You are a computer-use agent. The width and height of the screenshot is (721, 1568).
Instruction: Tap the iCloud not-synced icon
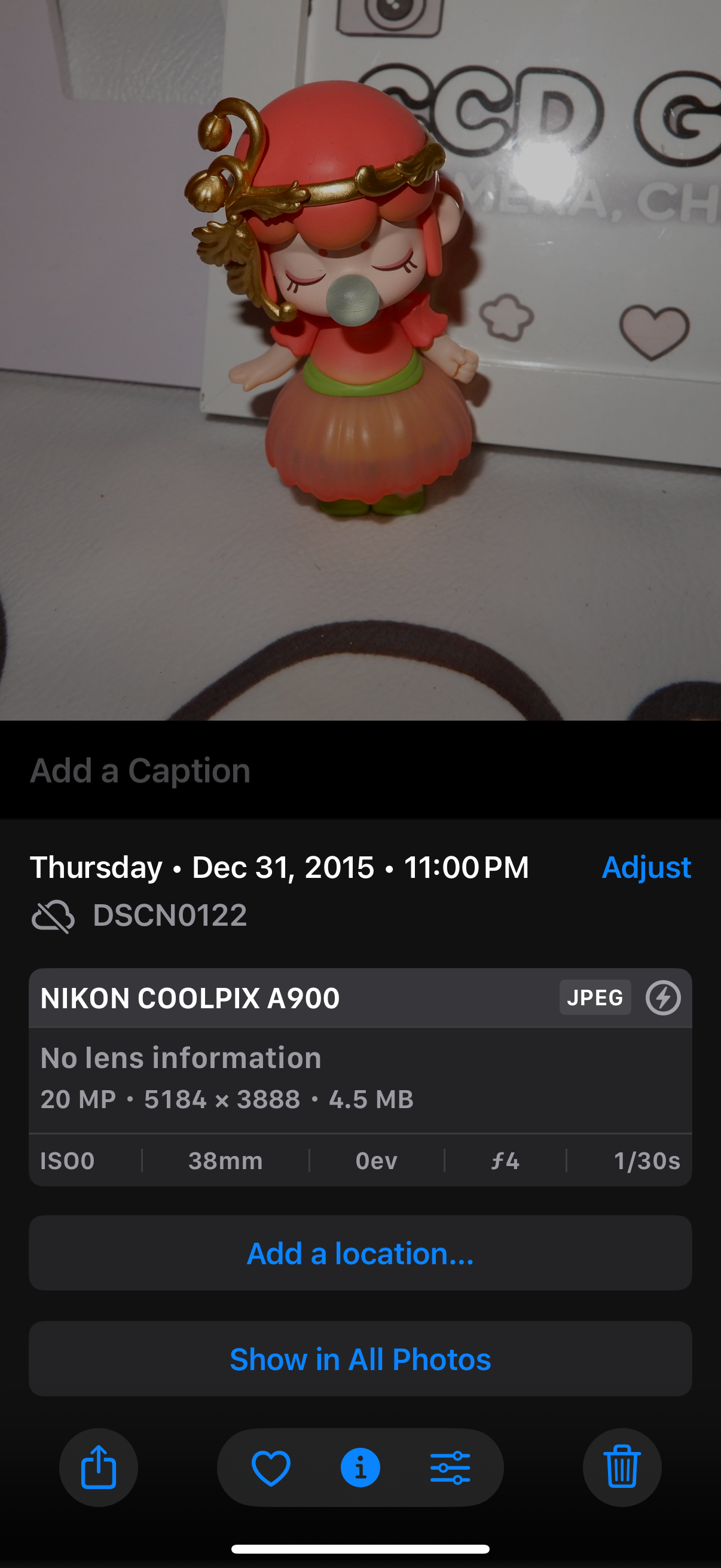click(53, 916)
